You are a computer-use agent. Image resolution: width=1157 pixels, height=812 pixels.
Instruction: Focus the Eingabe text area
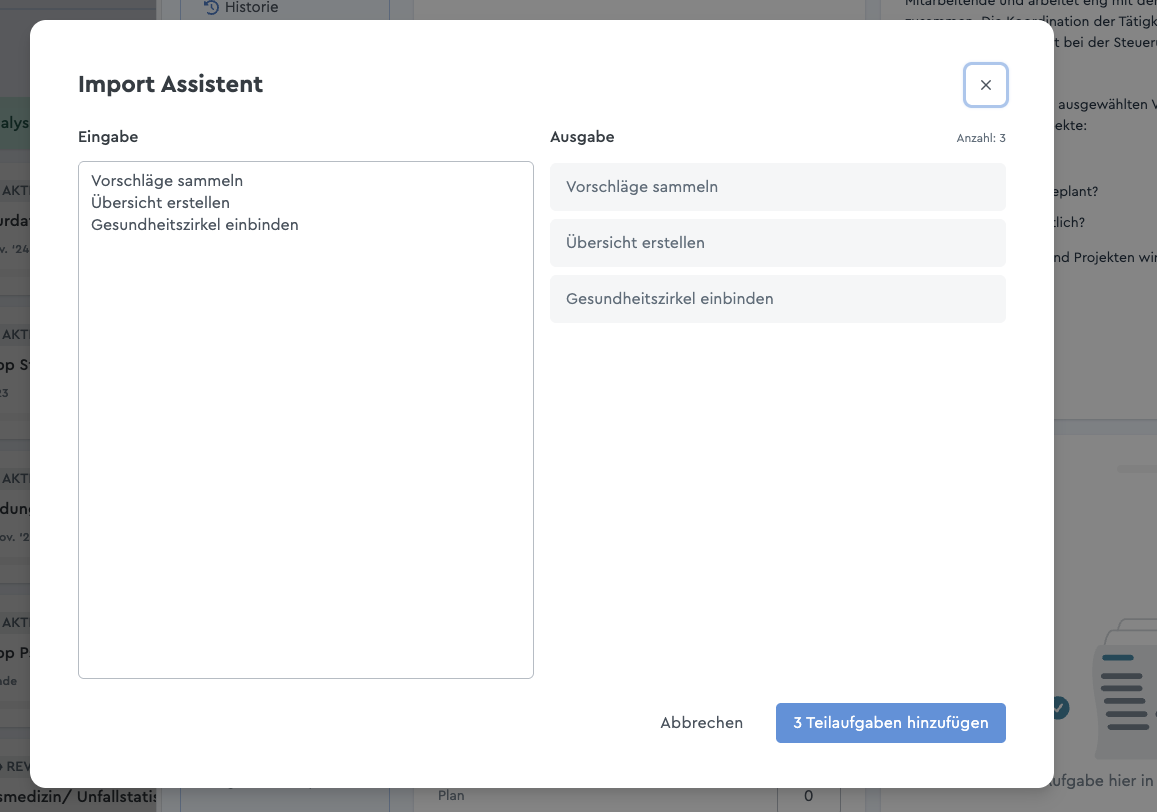click(x=305, y=450)
